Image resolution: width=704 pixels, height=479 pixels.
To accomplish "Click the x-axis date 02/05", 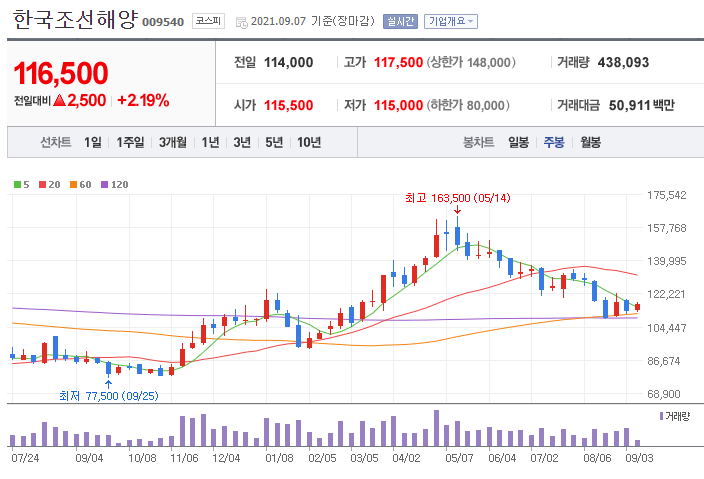I will 322,458.
